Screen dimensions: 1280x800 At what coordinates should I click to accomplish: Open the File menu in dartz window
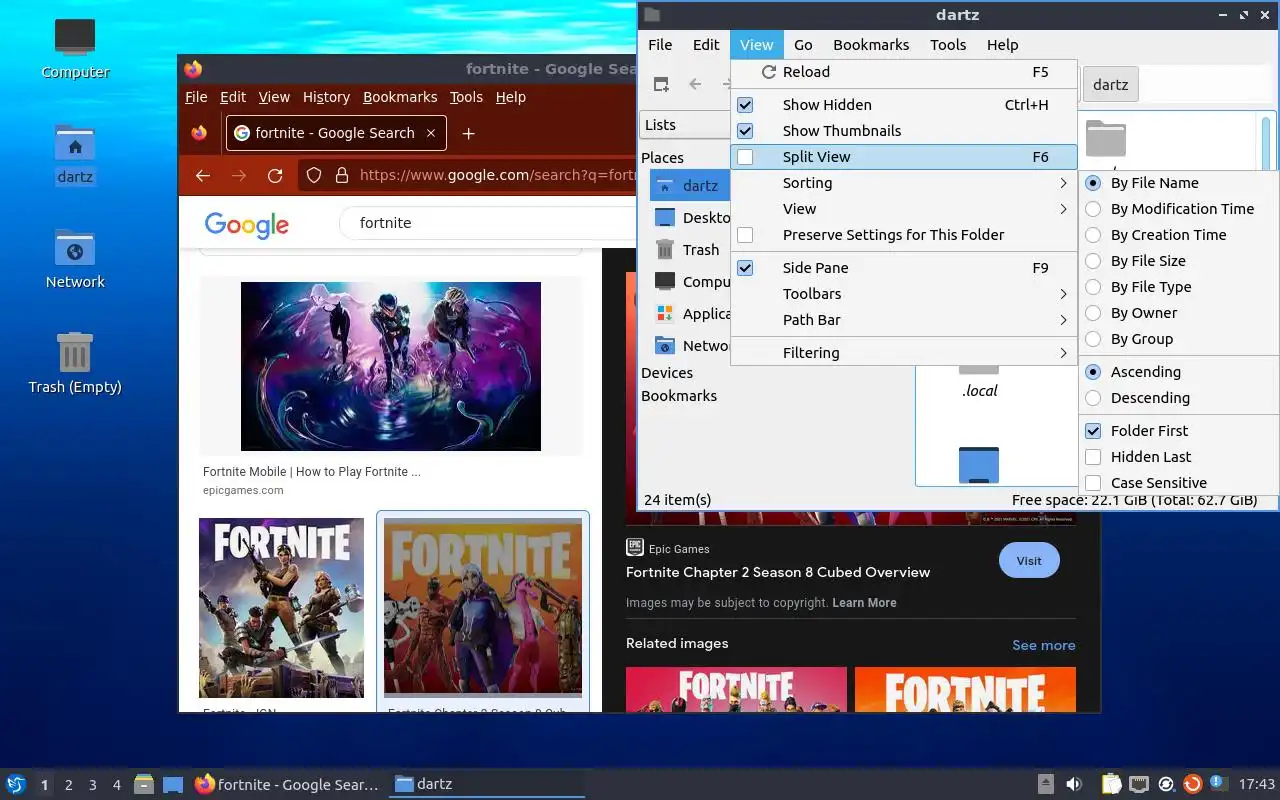[x=660, y=45]
